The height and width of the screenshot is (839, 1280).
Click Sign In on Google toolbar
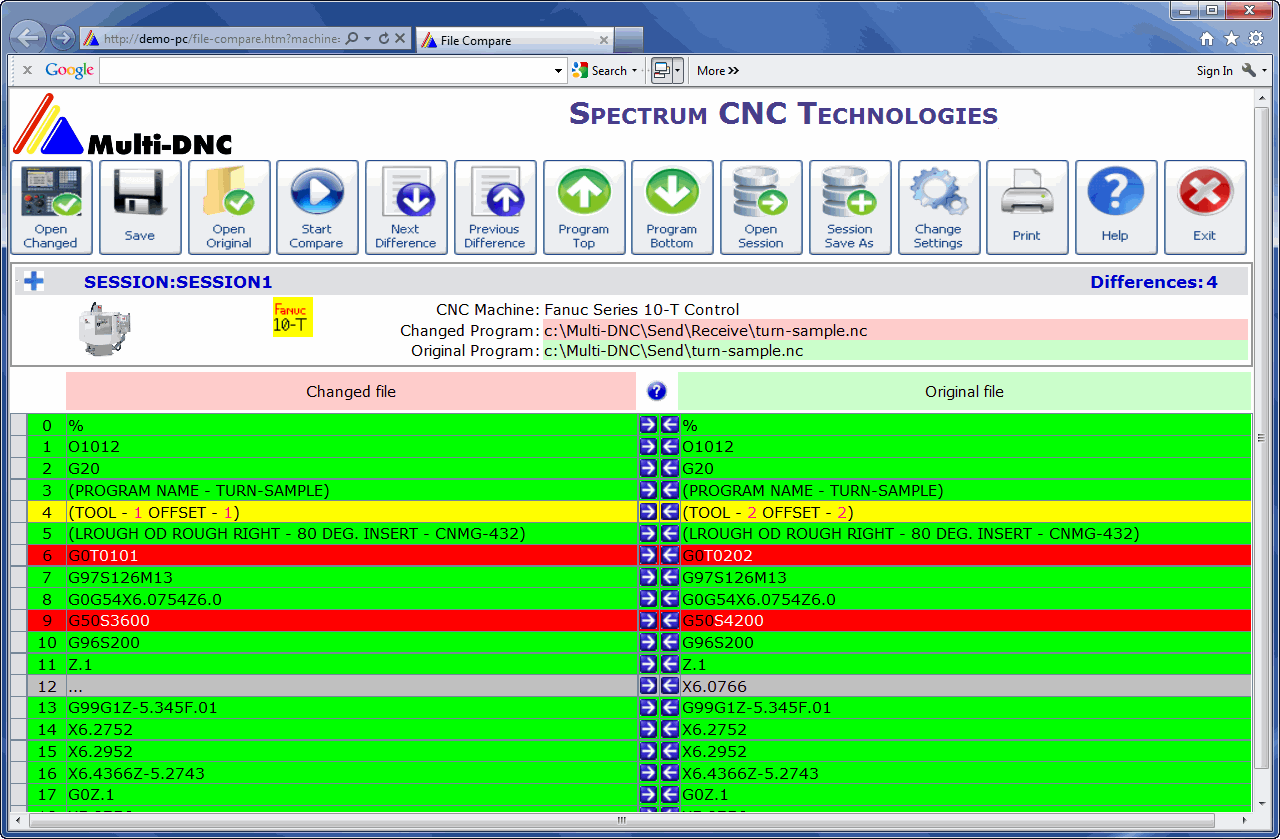(1214, 71)
